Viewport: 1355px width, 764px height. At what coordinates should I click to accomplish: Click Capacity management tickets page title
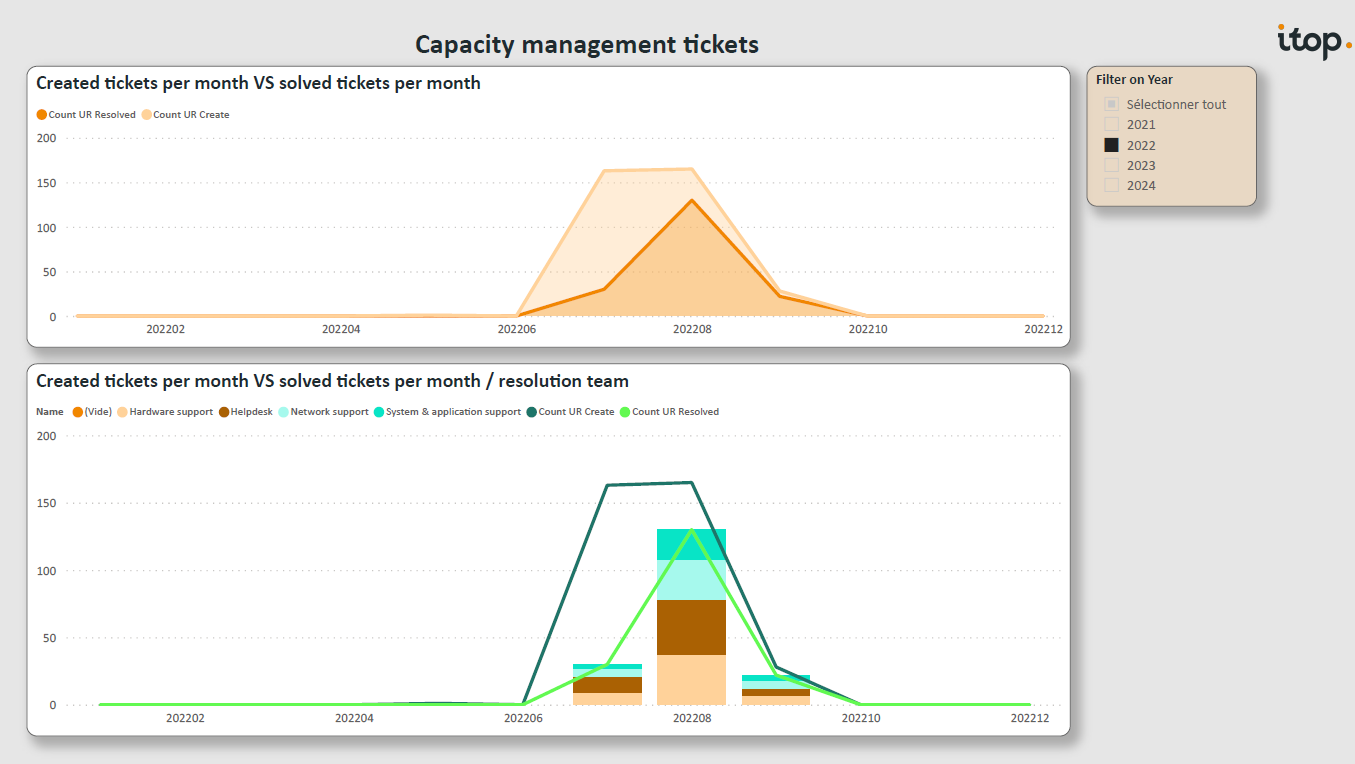pos(586,45)
